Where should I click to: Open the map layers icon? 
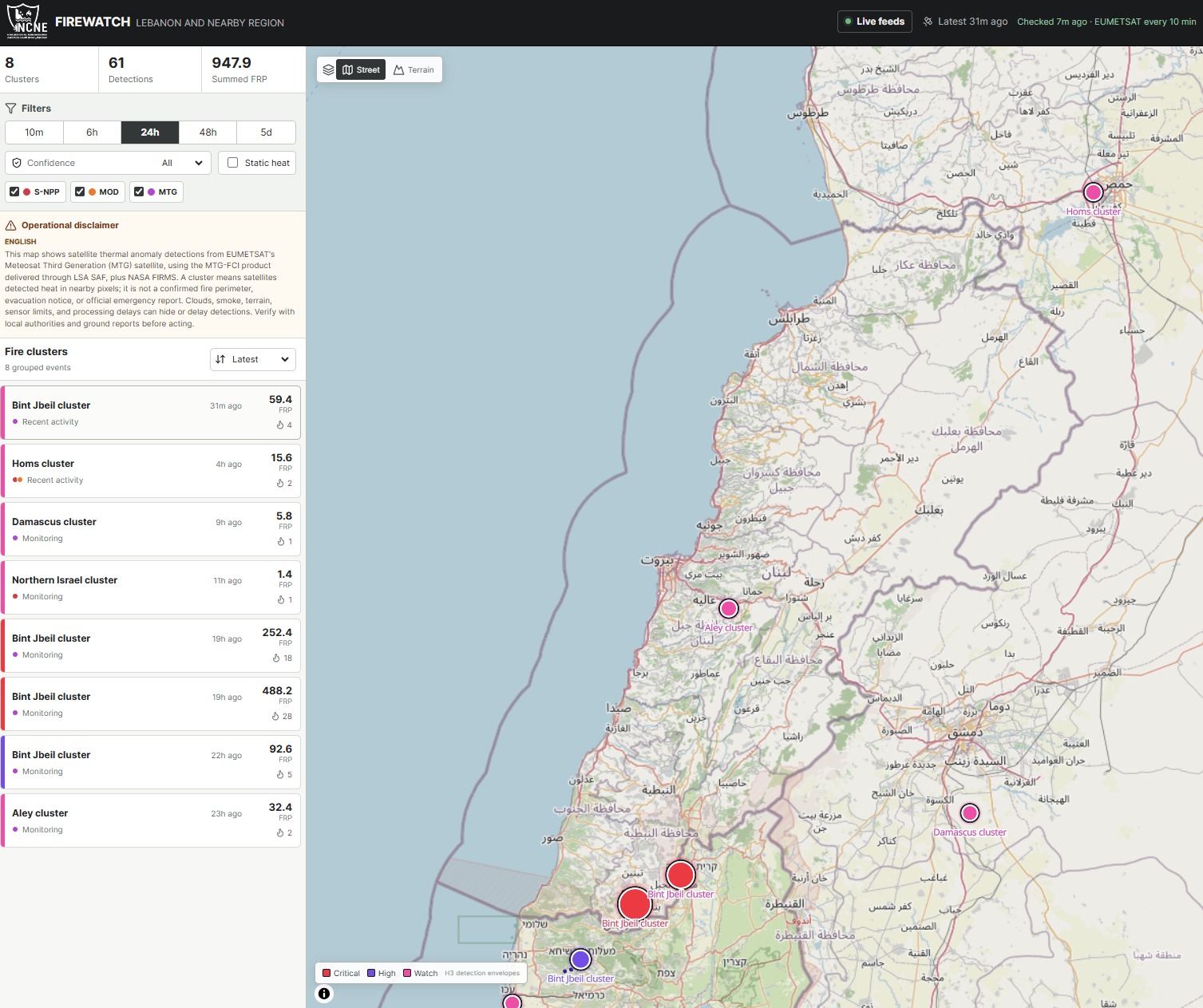pos(328,70)
